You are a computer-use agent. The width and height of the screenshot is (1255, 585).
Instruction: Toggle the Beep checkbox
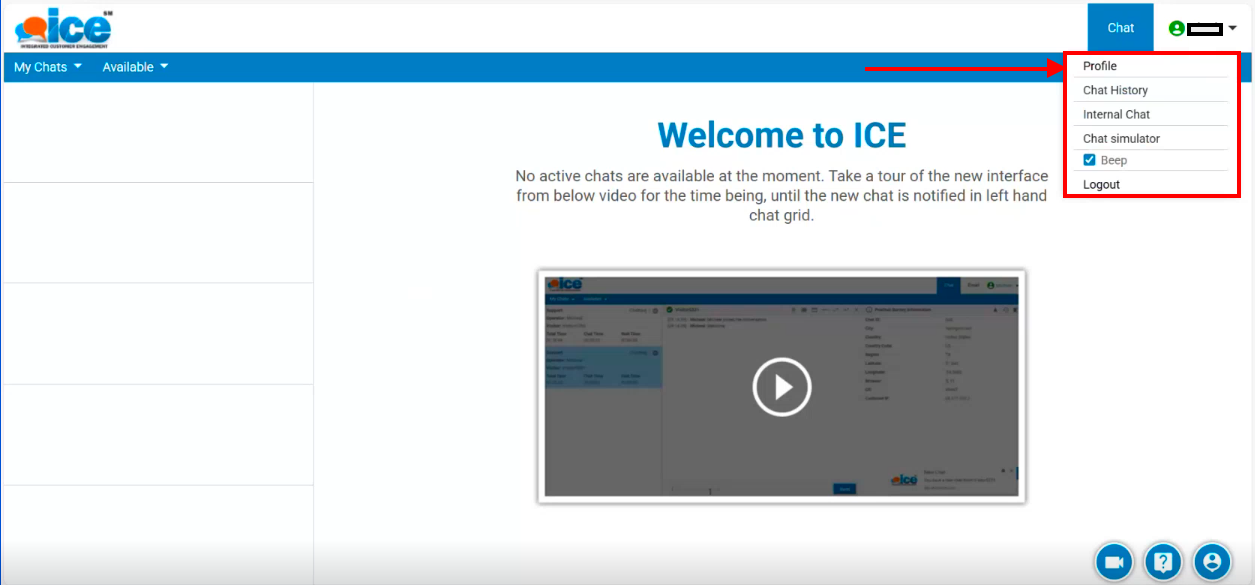pyautogui.click(x=1090, y=160)
